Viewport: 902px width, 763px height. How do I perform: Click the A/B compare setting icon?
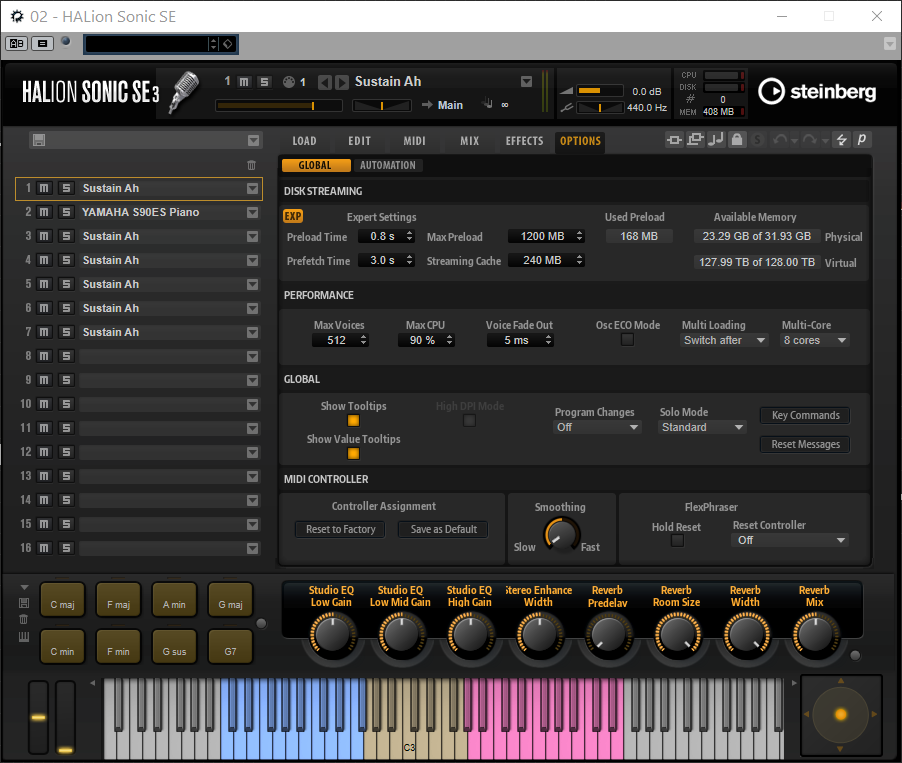17,43
